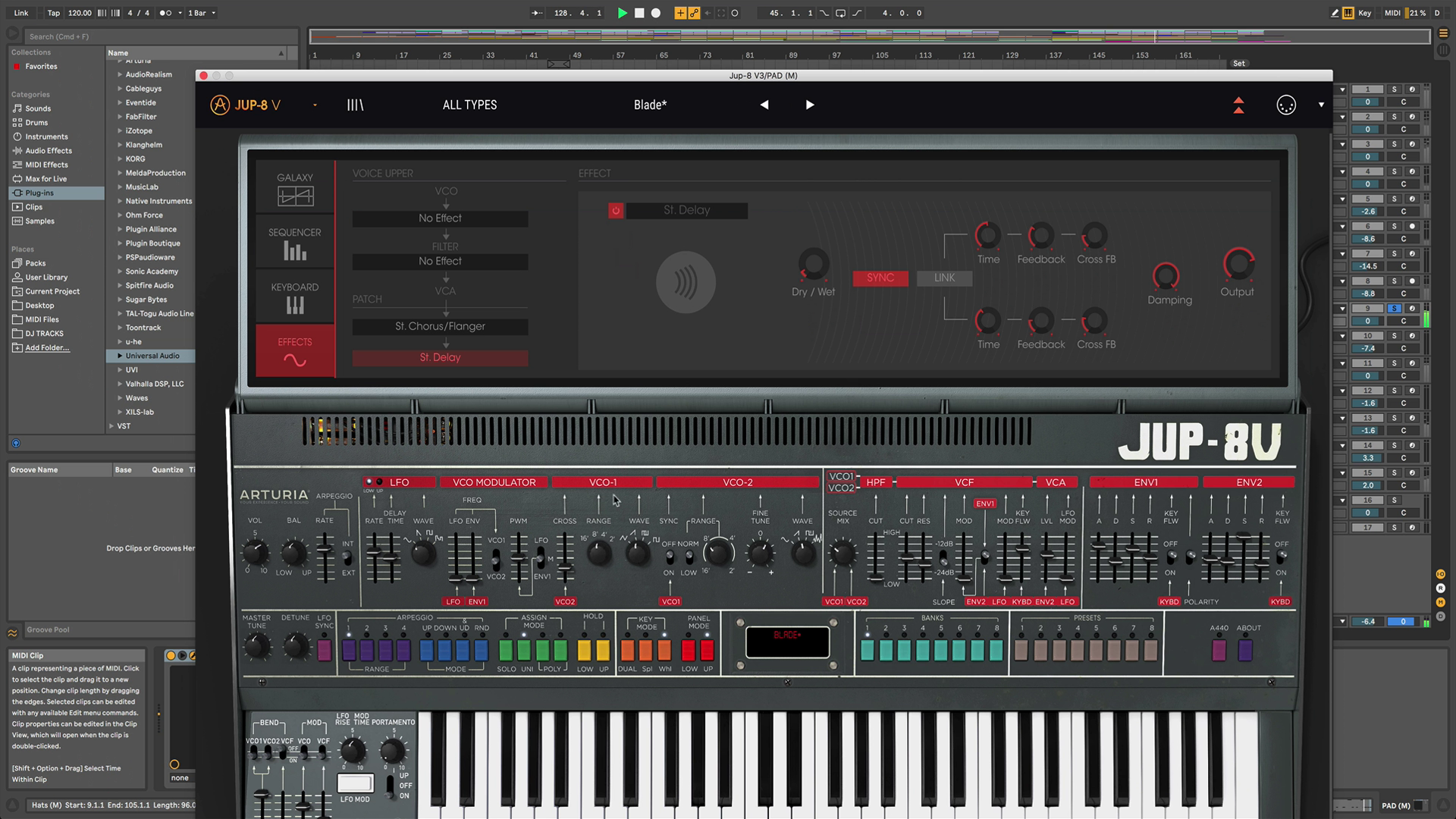Select the previous preset arrow
The width and height of the screenshot is (1456, 819).
coord(764,105)
